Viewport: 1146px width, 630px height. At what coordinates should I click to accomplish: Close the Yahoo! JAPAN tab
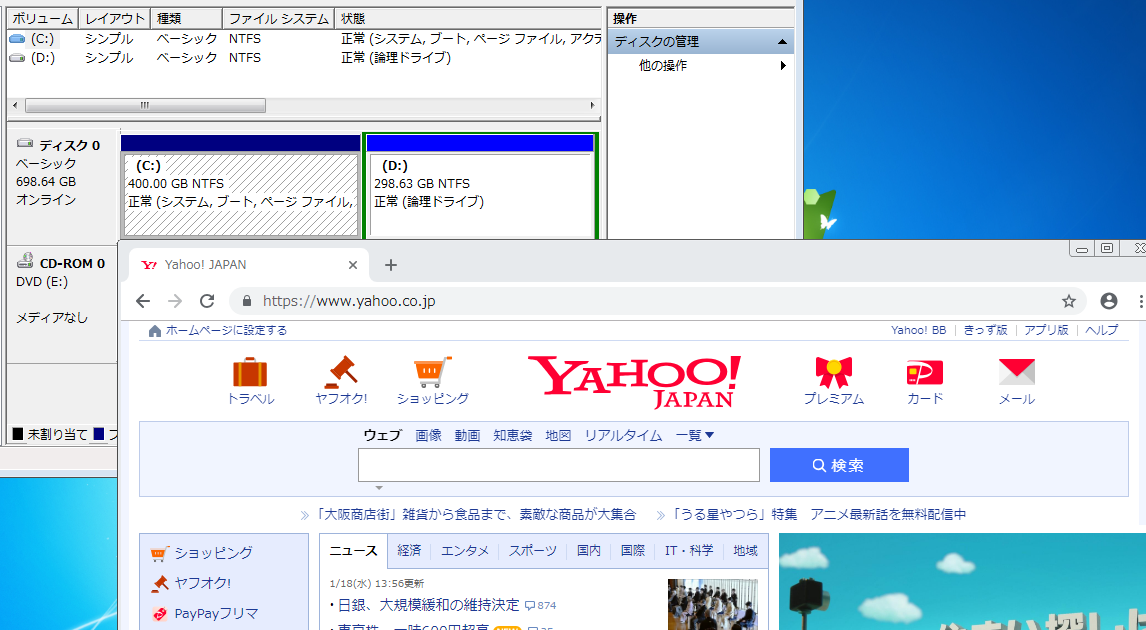pos(352,265)
